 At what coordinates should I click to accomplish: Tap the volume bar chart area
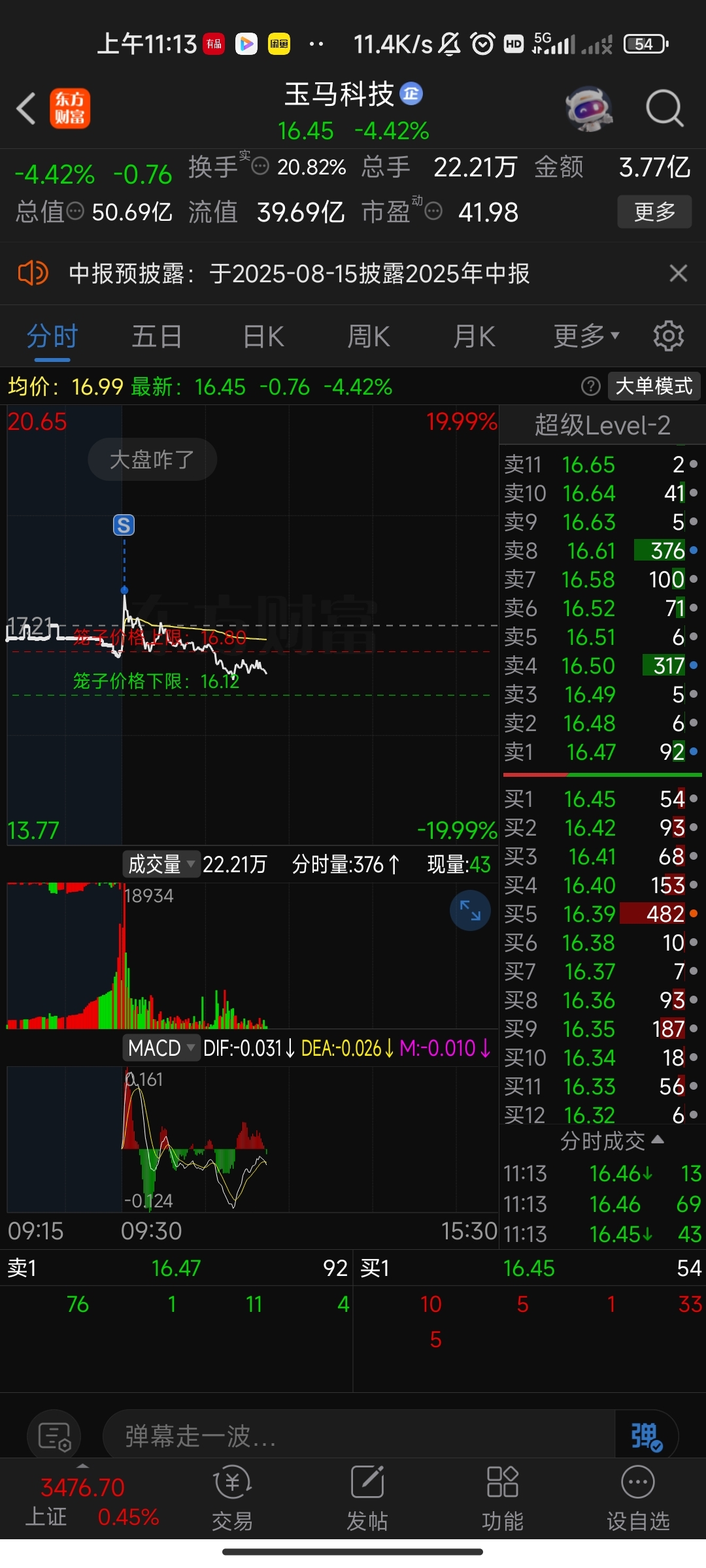(252, 956)
